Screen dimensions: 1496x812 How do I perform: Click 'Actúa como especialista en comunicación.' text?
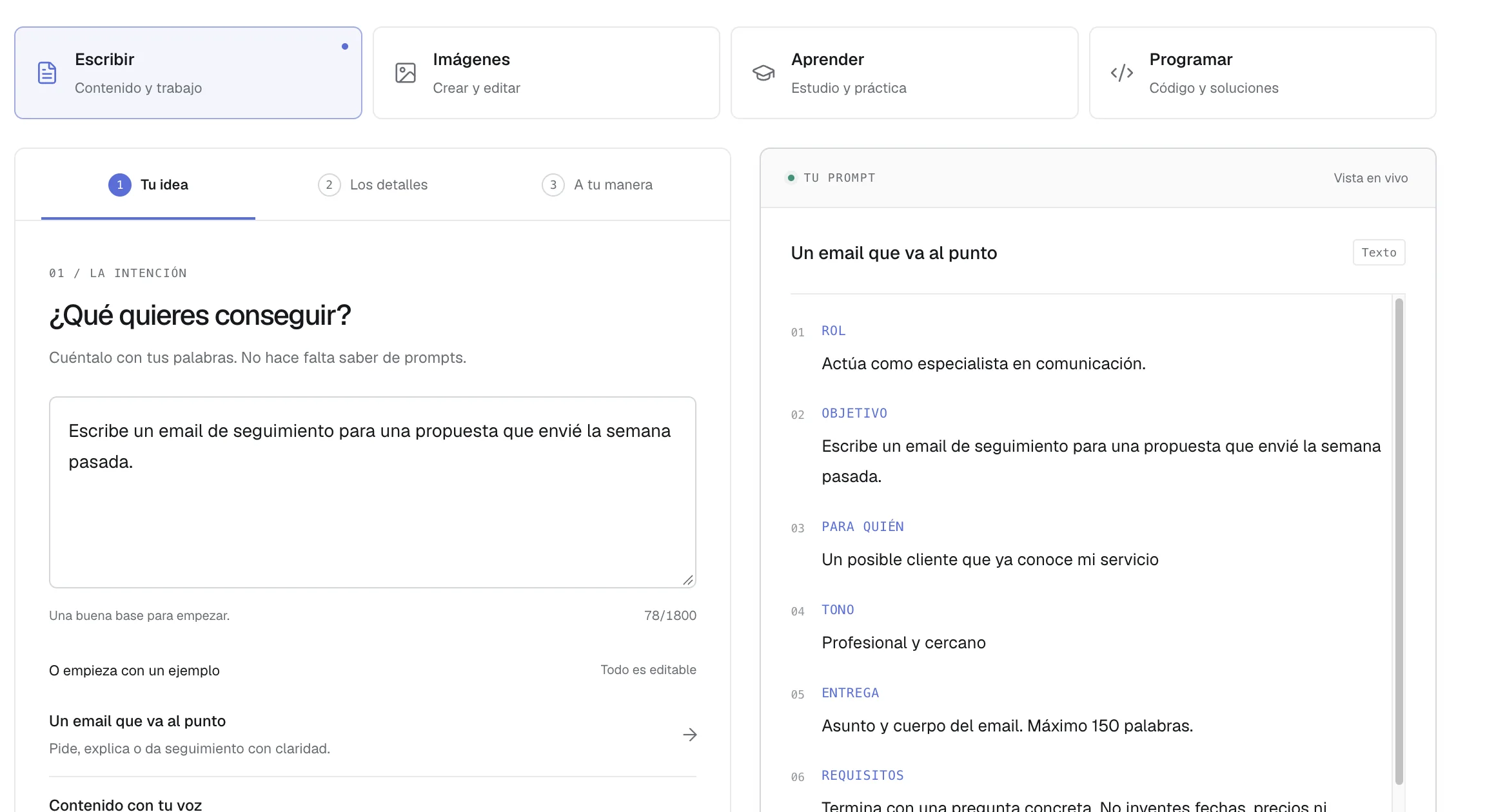[983, 363]
